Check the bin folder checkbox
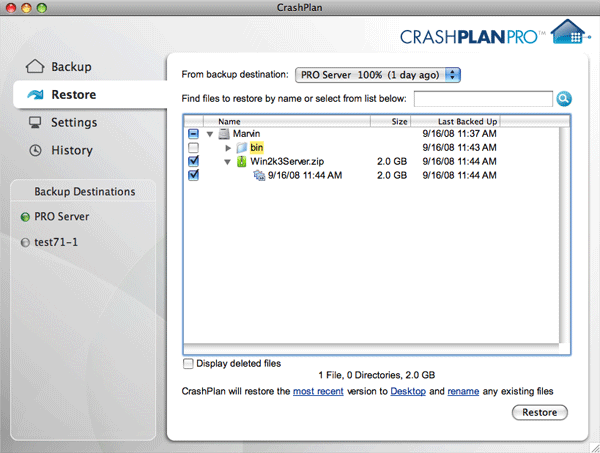The image size is (600, 453). coord(193,147)
